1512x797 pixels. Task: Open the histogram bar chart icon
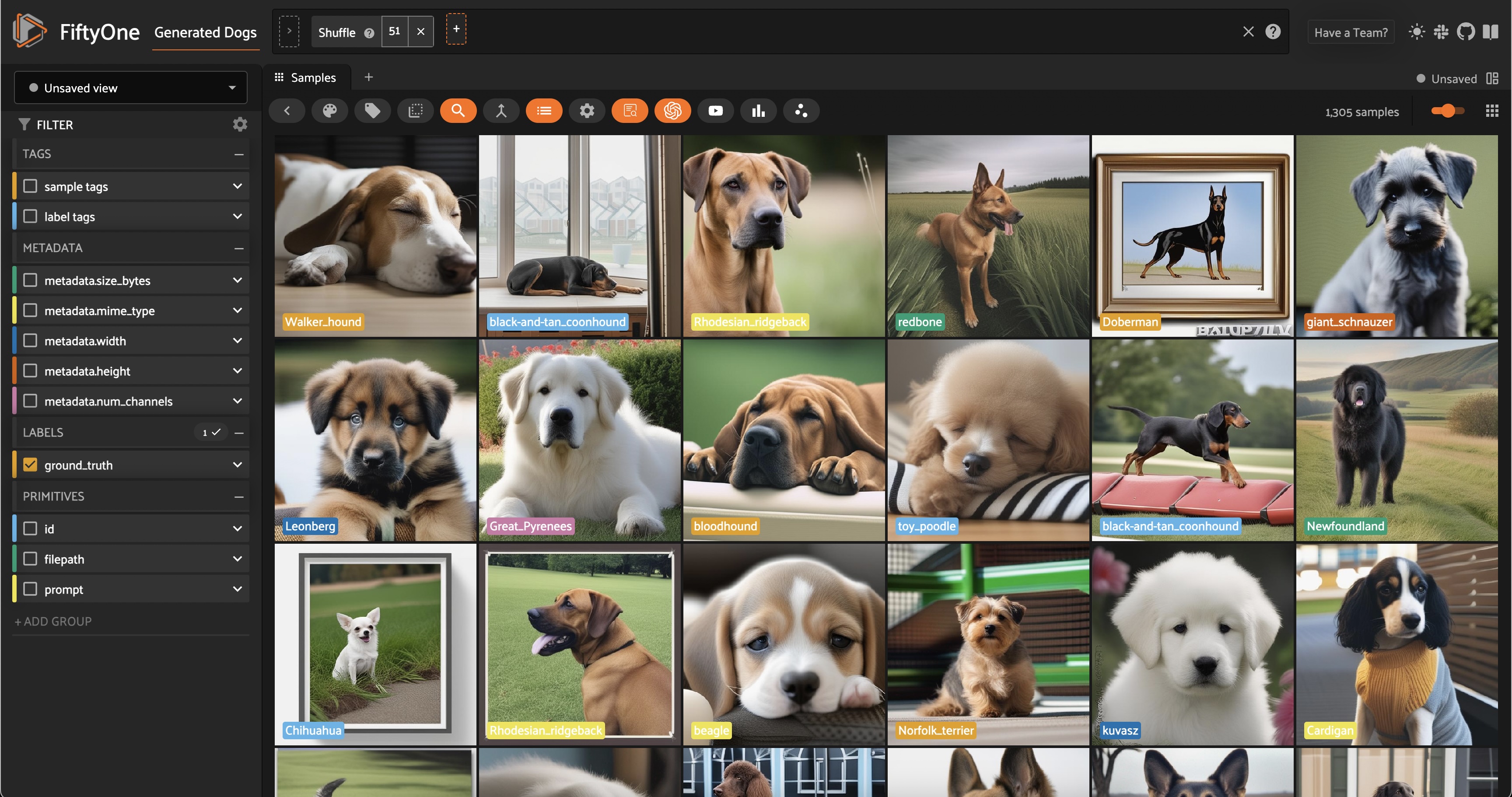(x=758, y=111)
